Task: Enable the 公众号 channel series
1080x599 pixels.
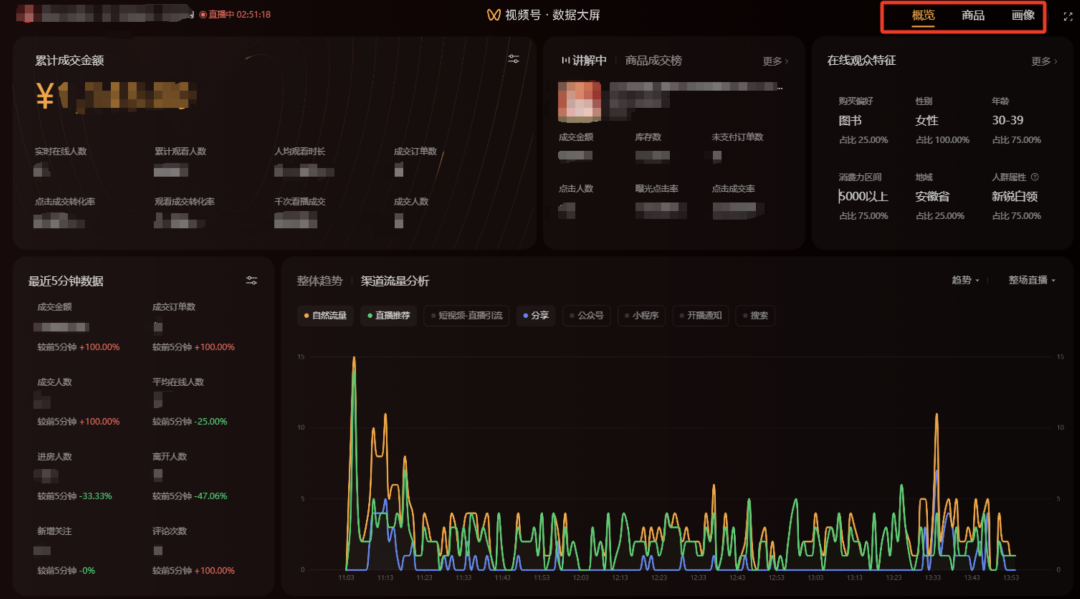Action: coord(587,315)
